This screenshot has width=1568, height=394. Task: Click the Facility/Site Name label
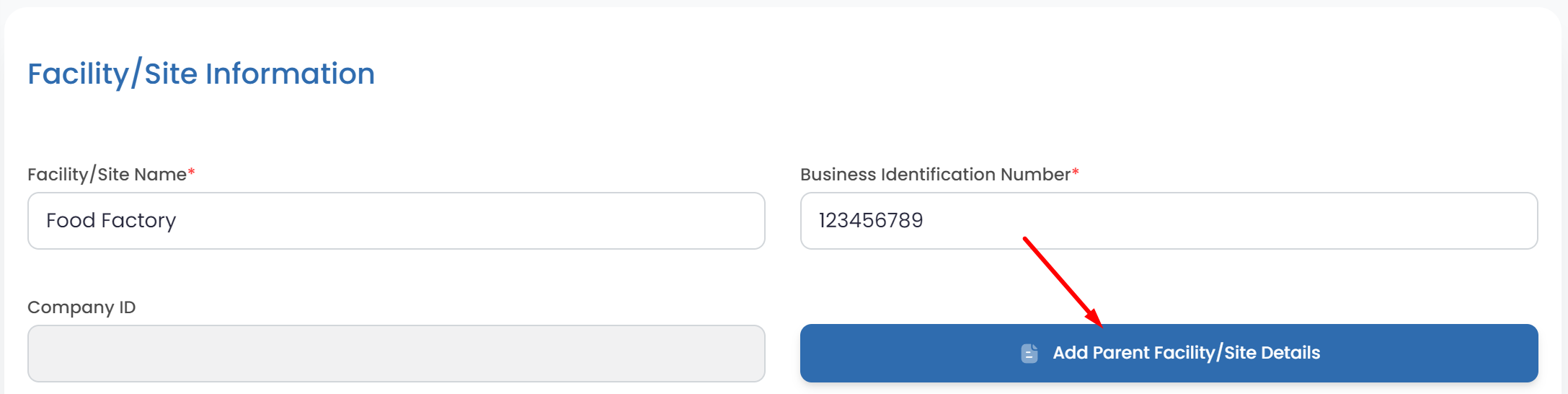(107, 175)
